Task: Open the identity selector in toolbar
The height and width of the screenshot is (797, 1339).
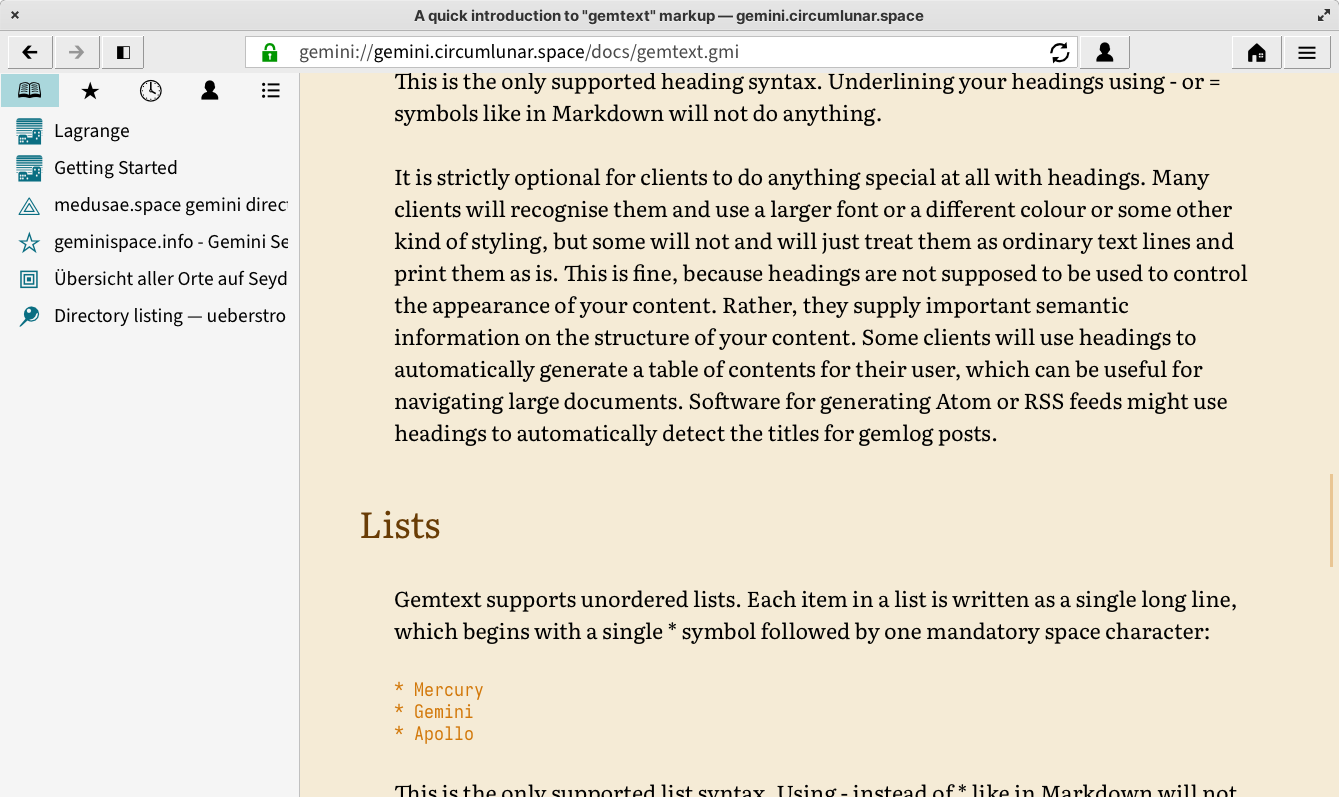Action: click(x=1104, y=52)
